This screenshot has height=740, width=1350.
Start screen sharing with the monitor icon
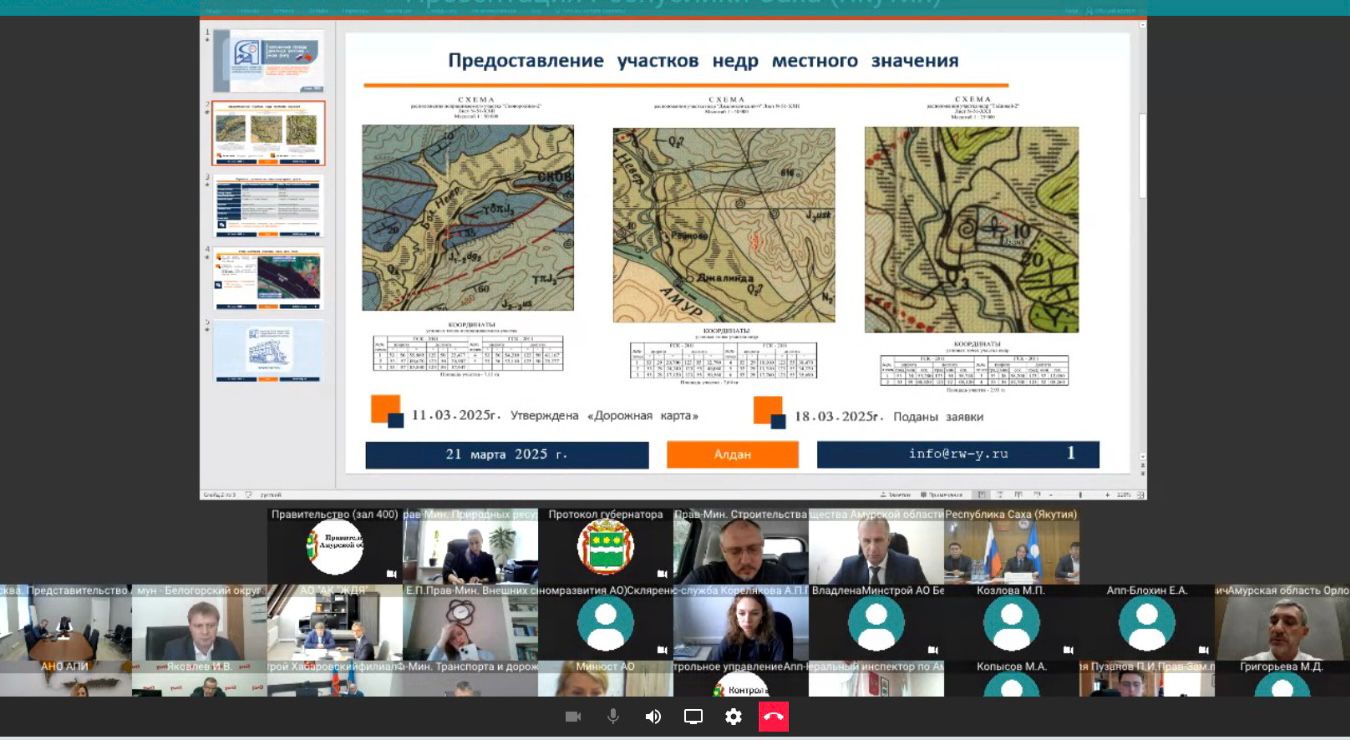[693, 717]
